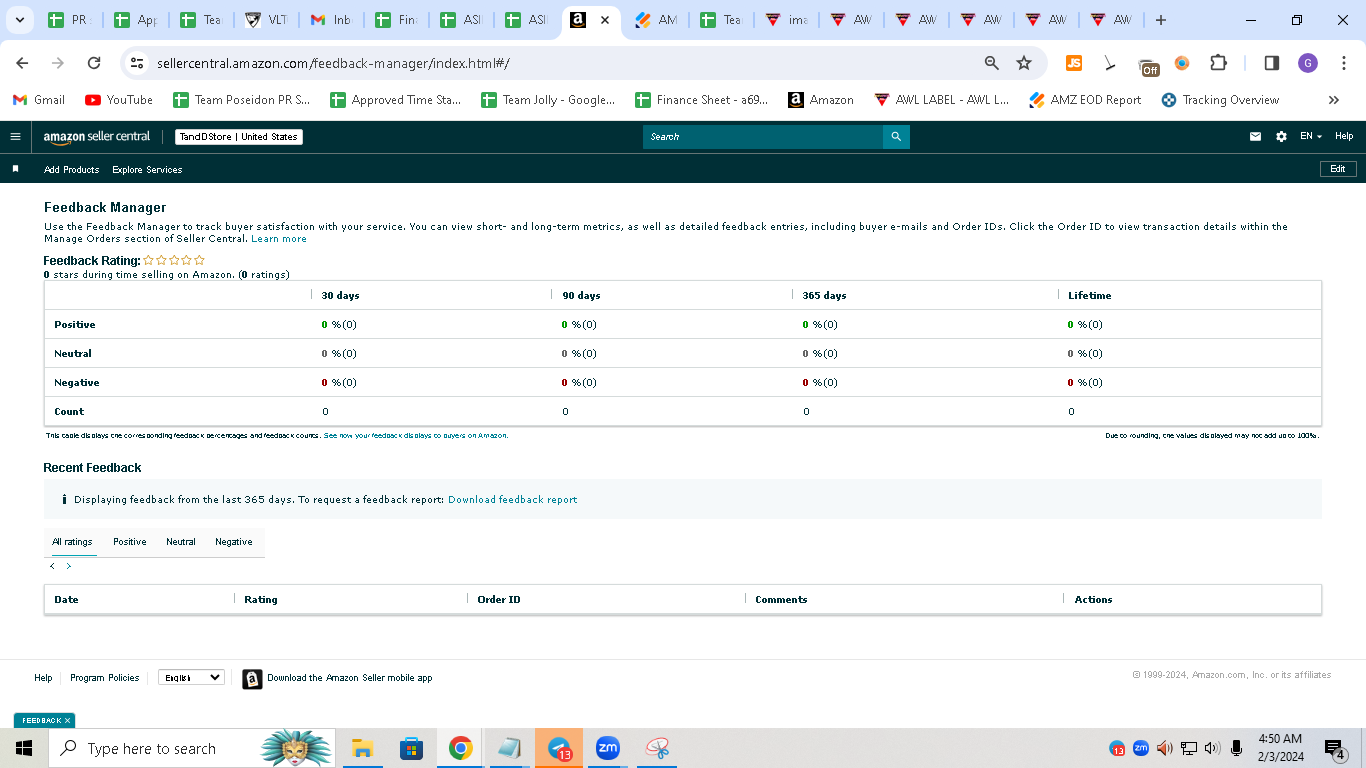
Task: Click See how your feedback displays link
Action: click(415, 436)
